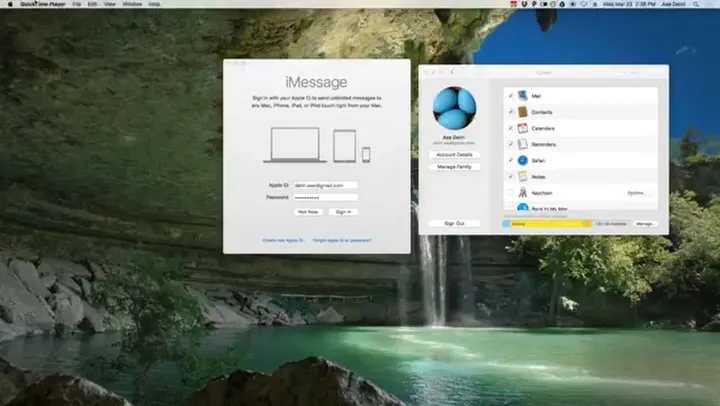
Task: Click the Keychain keys icon in iCloud list
Action: tap(523, 192)
